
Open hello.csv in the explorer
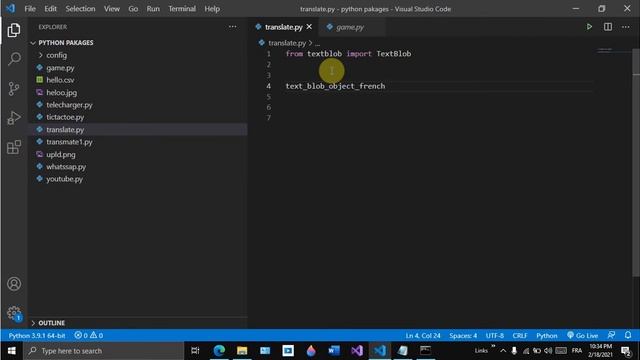[60, 80]
